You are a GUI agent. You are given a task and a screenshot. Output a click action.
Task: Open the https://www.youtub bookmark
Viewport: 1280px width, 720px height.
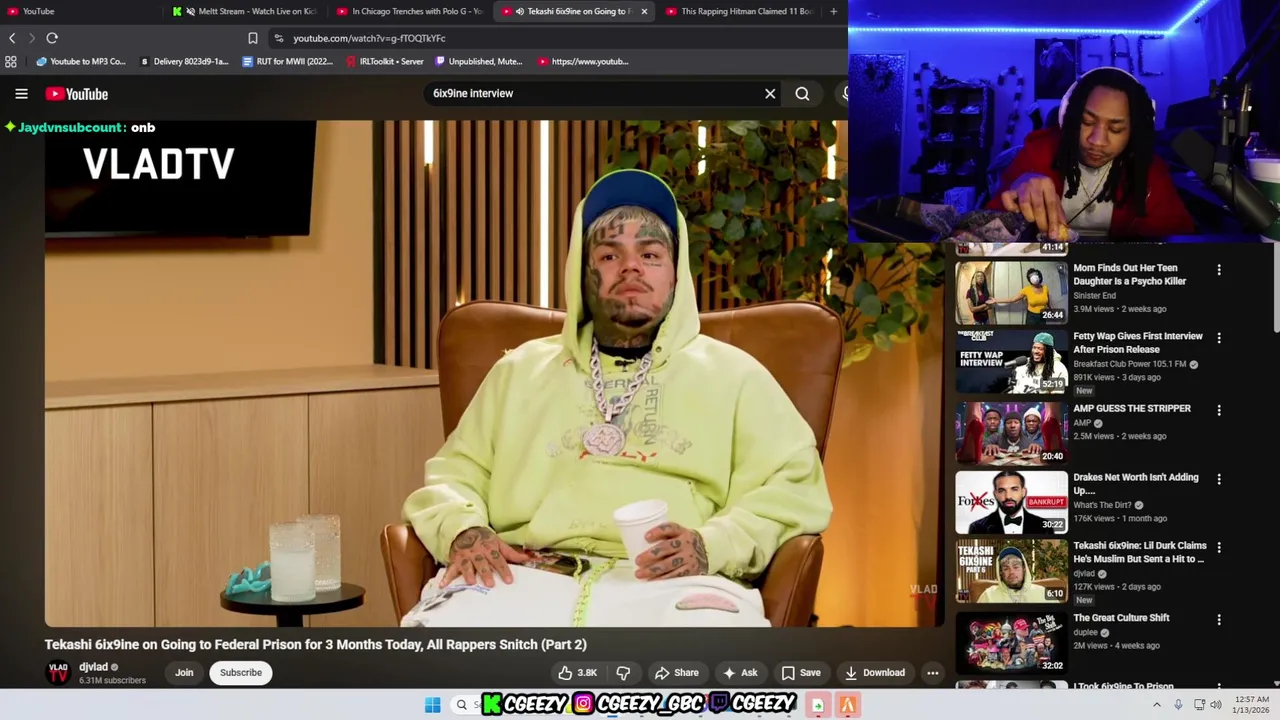click(x=583, y=61)
